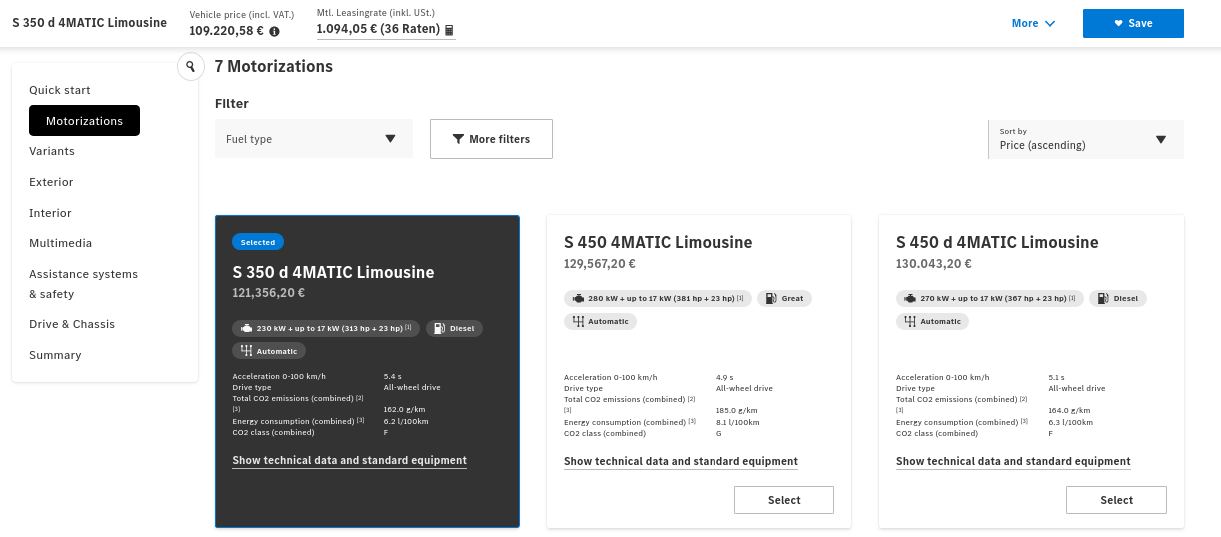The height and width of the screenshot is (537, 1221).
Task: Open the Fuel type dropdown
Action: (314, 139)
